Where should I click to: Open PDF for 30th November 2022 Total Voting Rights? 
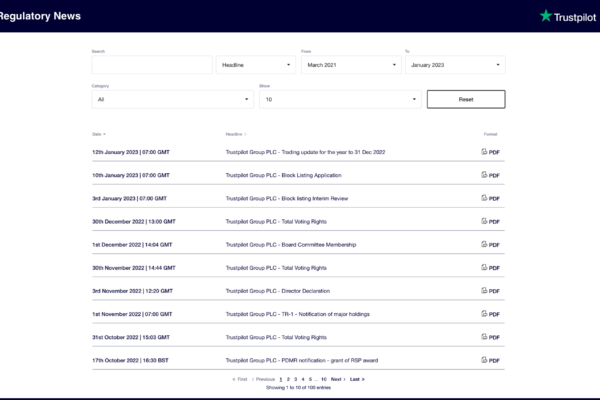pos(490,268)
